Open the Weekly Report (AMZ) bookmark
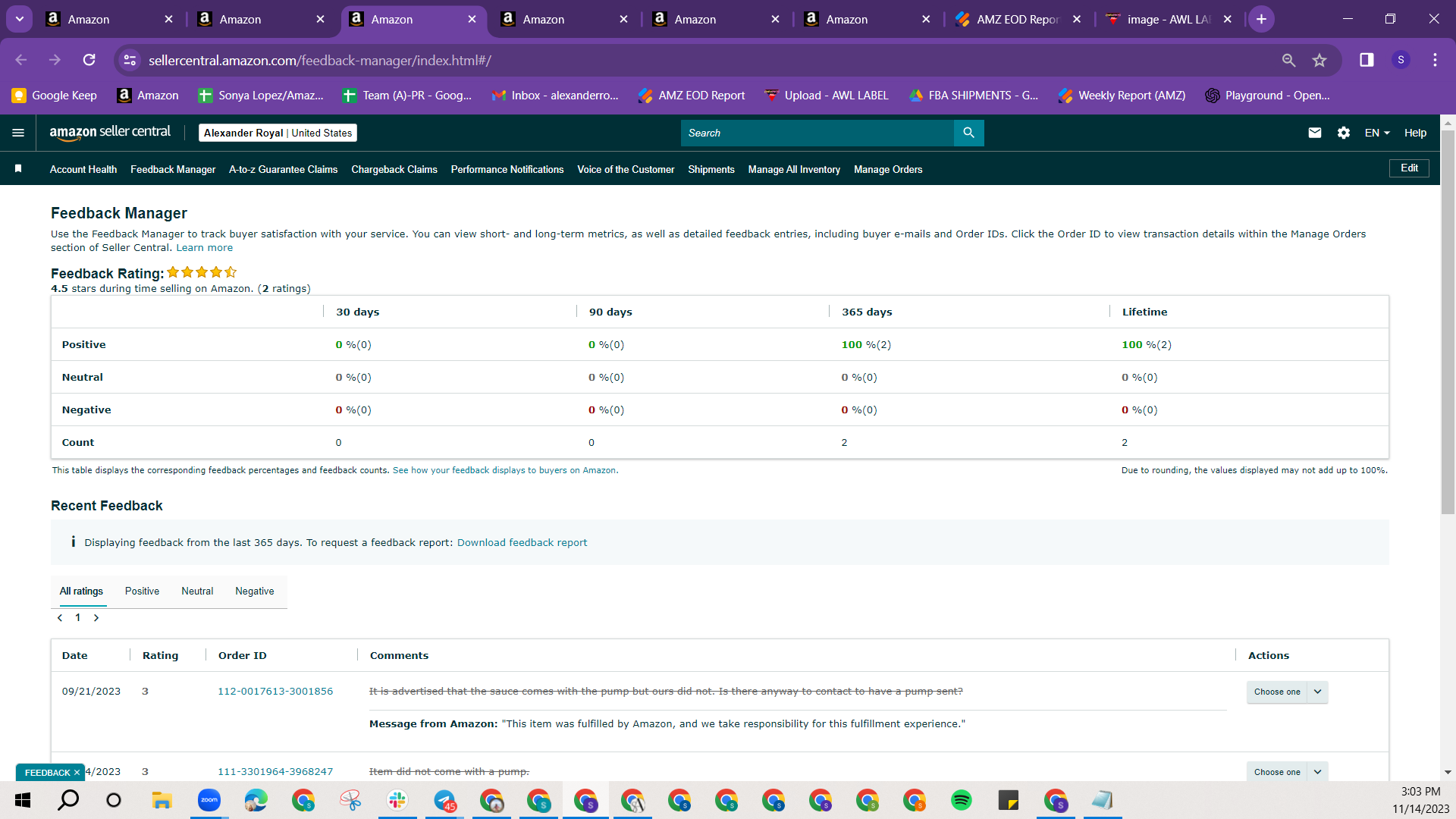 [x=1122, y=96]
